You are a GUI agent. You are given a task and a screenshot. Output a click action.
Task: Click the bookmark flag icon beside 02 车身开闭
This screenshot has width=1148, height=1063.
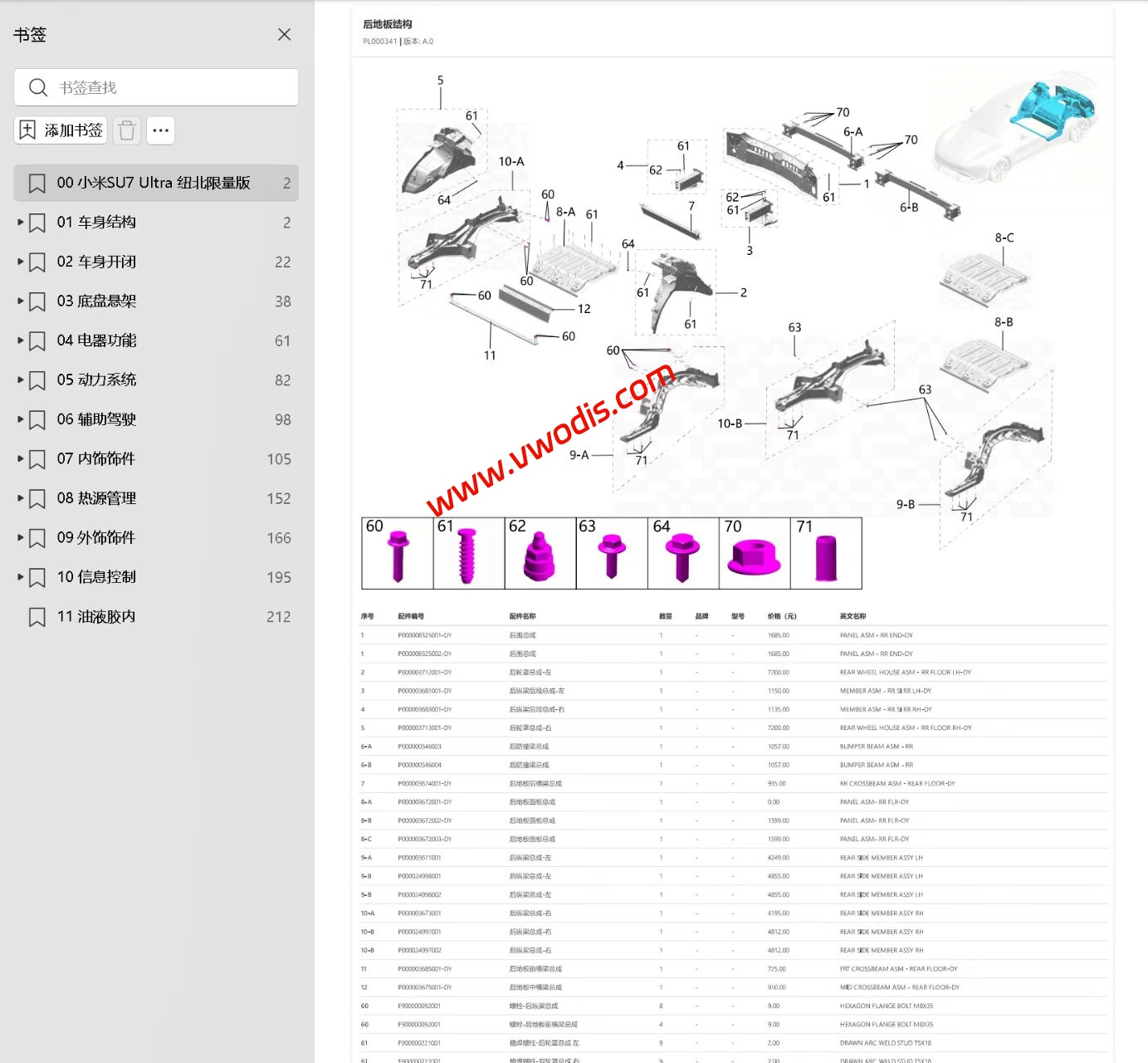(x=36, y=261)
